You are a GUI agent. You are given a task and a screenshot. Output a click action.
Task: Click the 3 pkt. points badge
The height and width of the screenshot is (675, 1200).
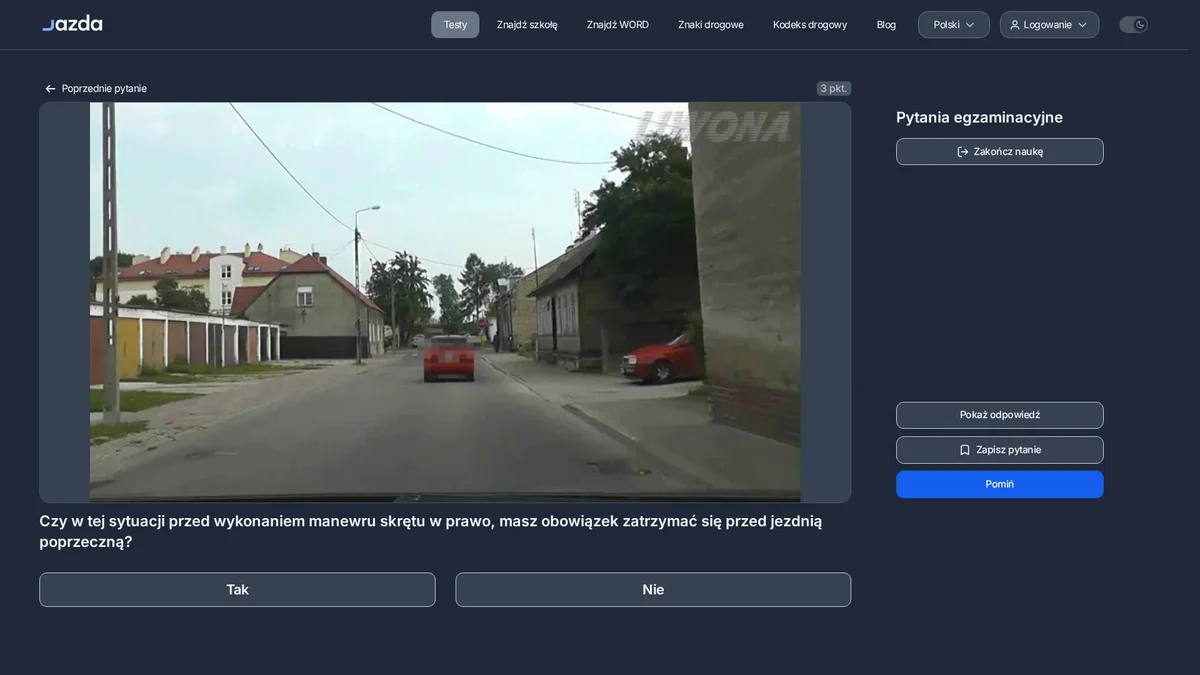tap(834, 89)
